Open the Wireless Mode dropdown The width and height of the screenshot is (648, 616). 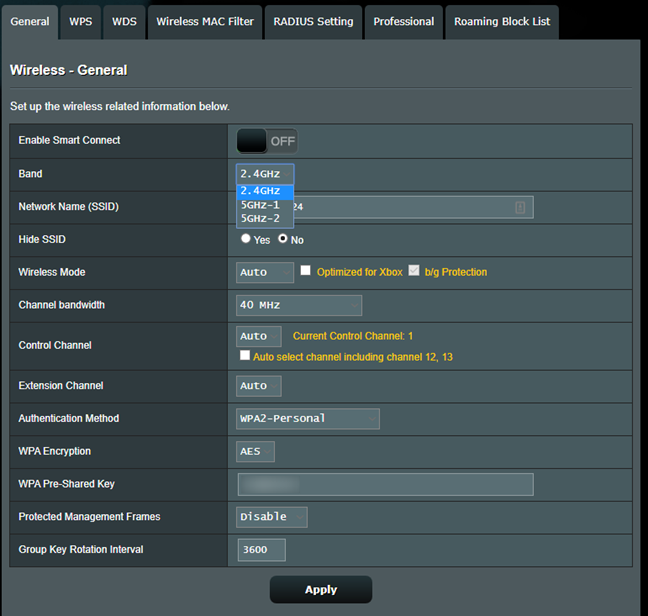point(265,273)
